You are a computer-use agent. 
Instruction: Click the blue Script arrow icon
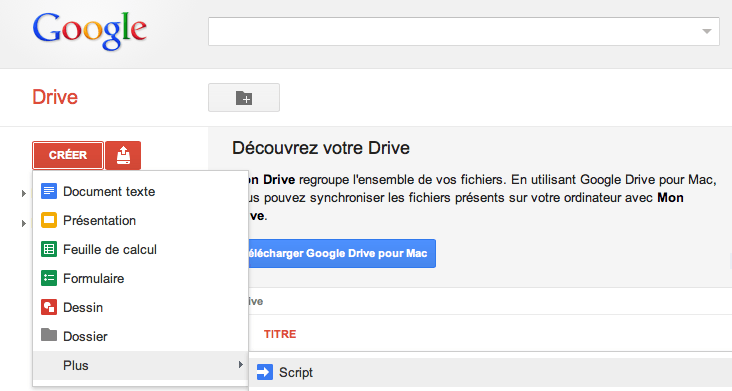[x=265, y=372]
